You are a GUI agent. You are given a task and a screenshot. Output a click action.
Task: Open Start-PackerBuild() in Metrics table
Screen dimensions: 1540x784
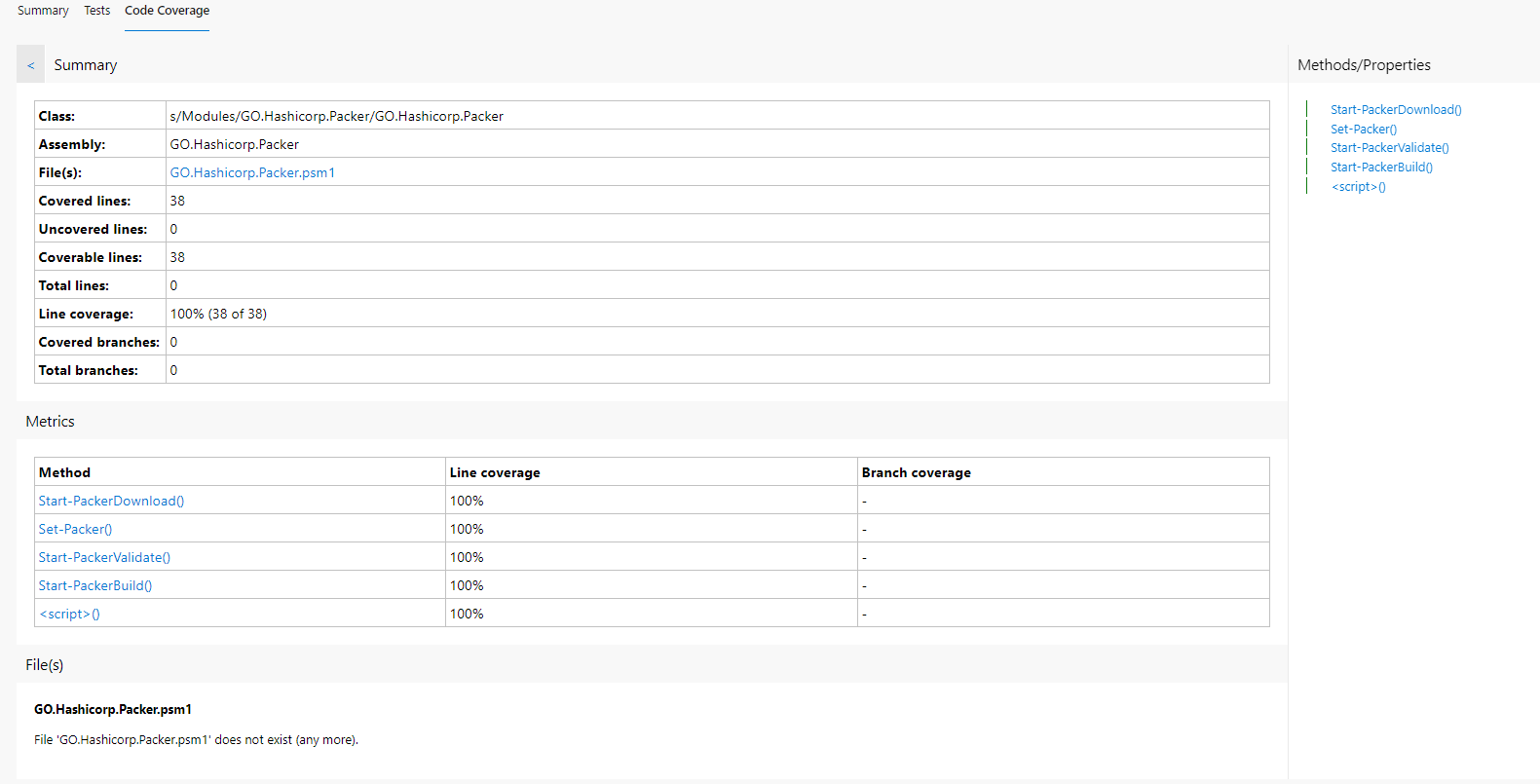[x=95, y=585]
